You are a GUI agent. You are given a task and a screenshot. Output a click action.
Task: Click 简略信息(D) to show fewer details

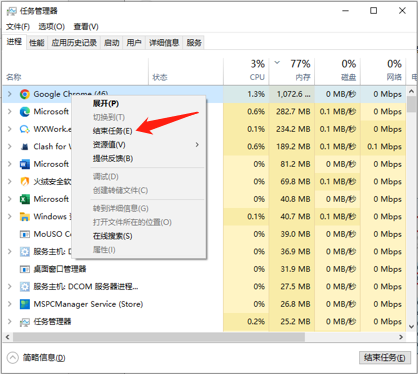point(44,358)
